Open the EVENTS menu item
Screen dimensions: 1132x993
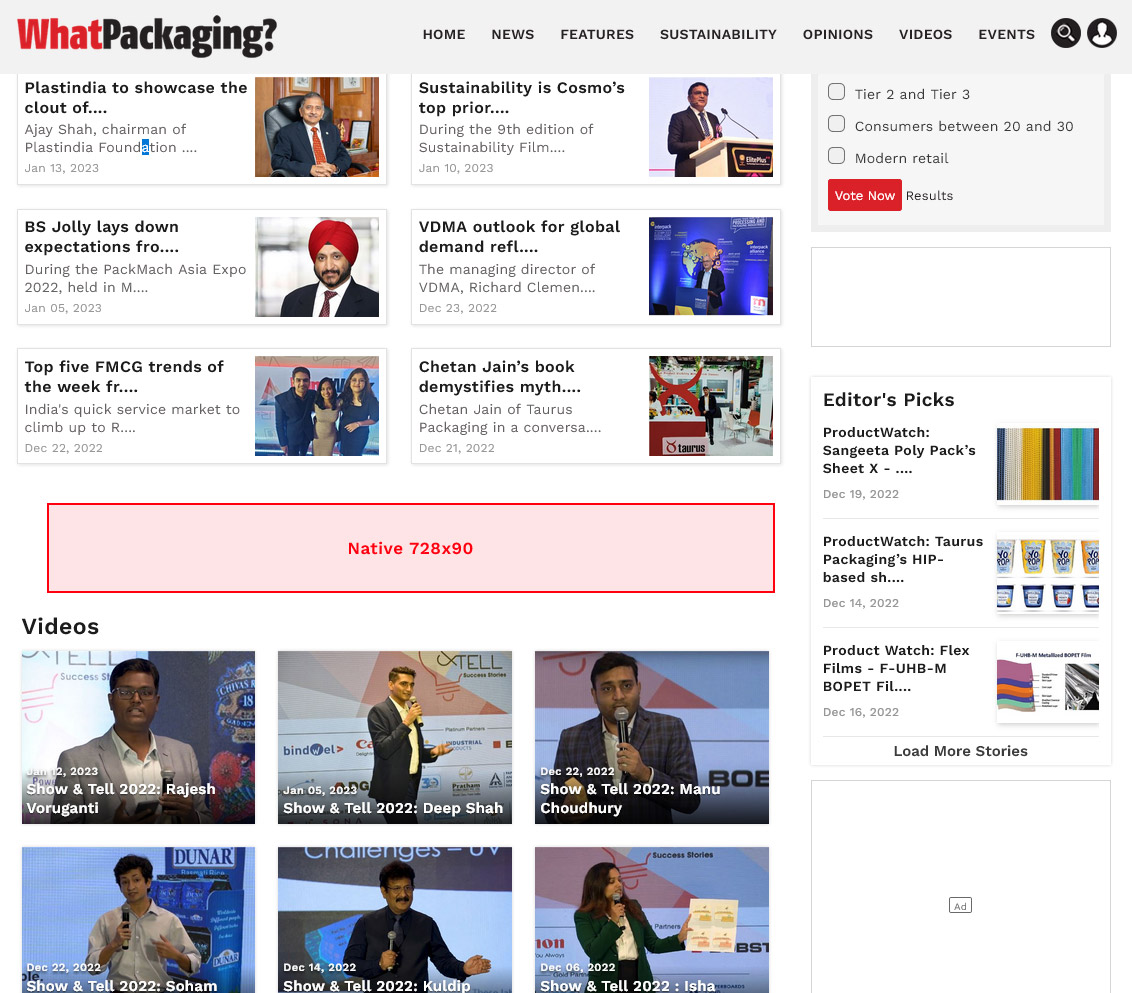1006,34
